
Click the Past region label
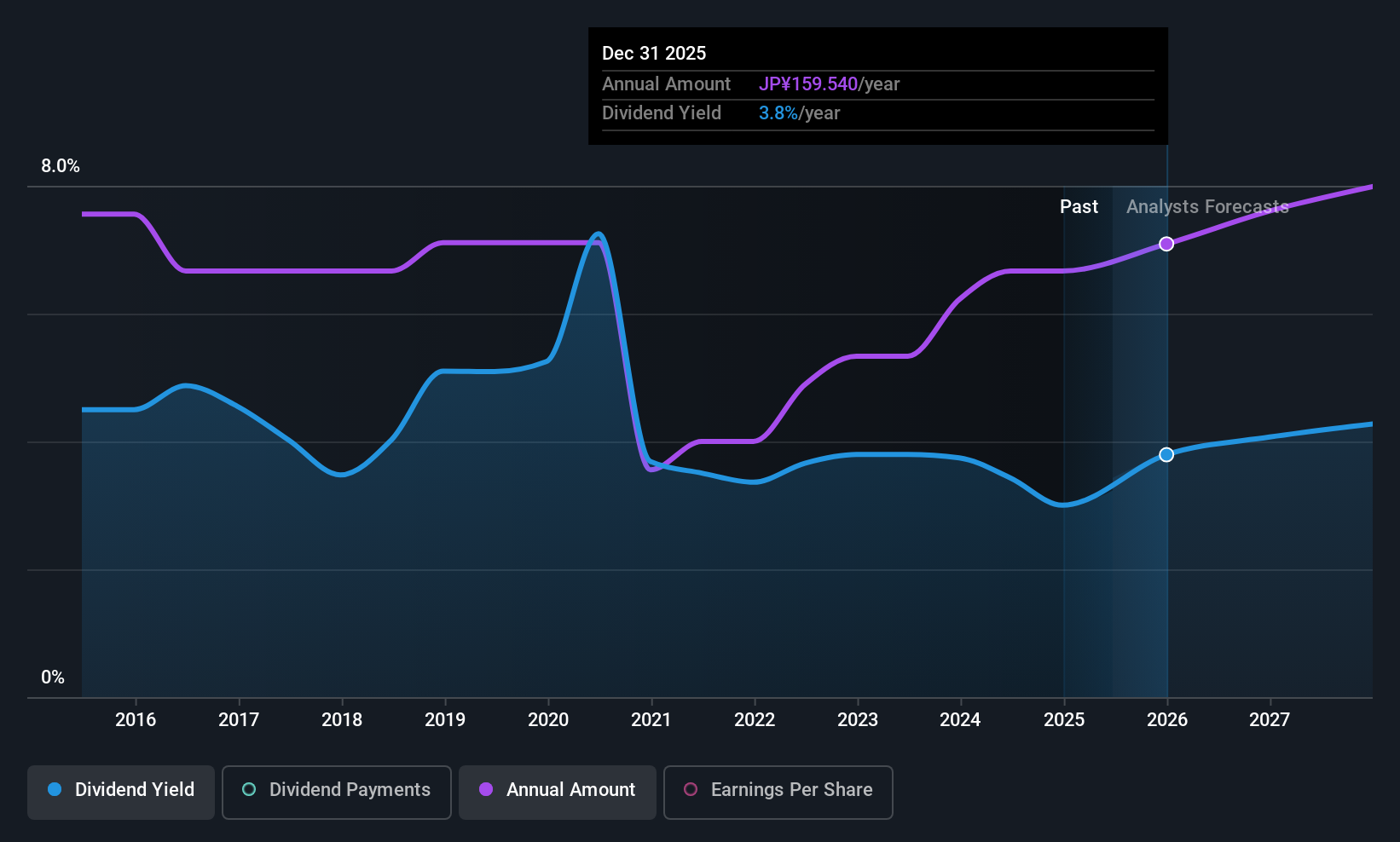[1079, 206]
